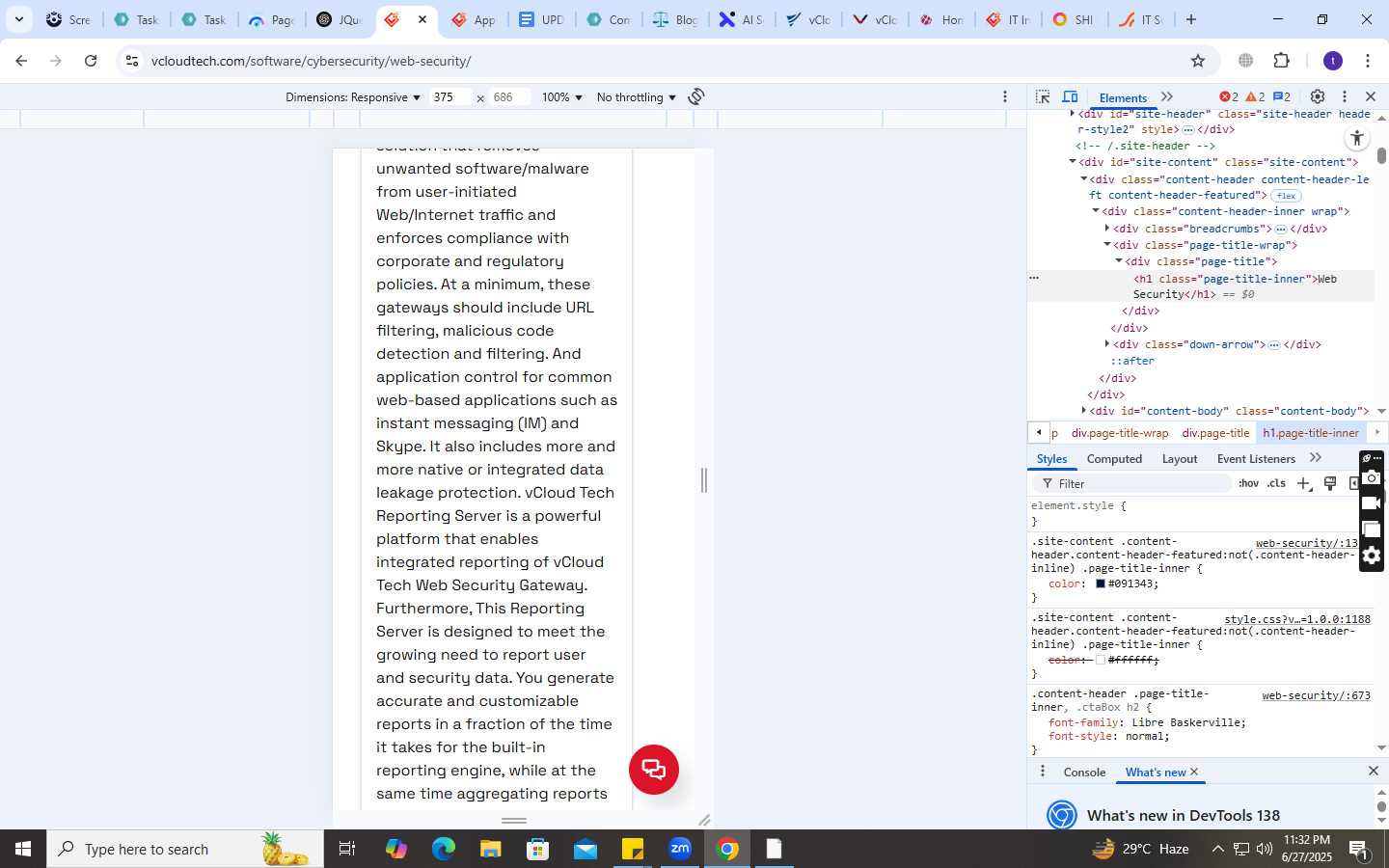Open the drawer three-dot menu beside Console
This screenshot has height=868, width=1389.
coord(1042,772)
